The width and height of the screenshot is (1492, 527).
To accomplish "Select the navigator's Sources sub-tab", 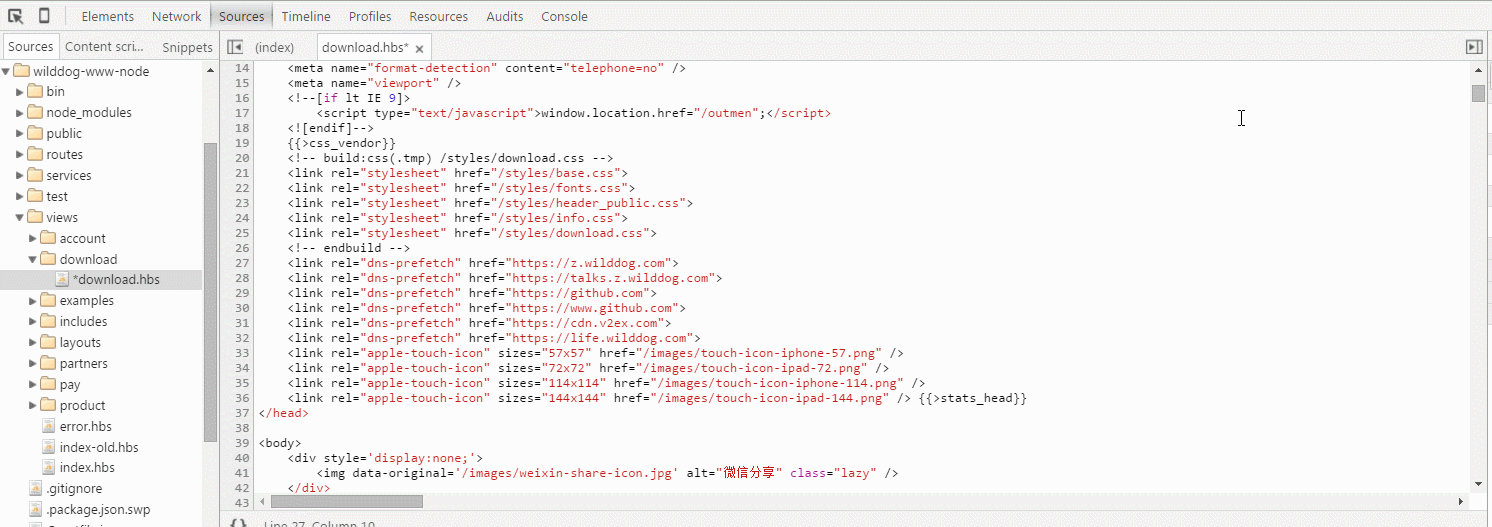I will click(31, 46).
